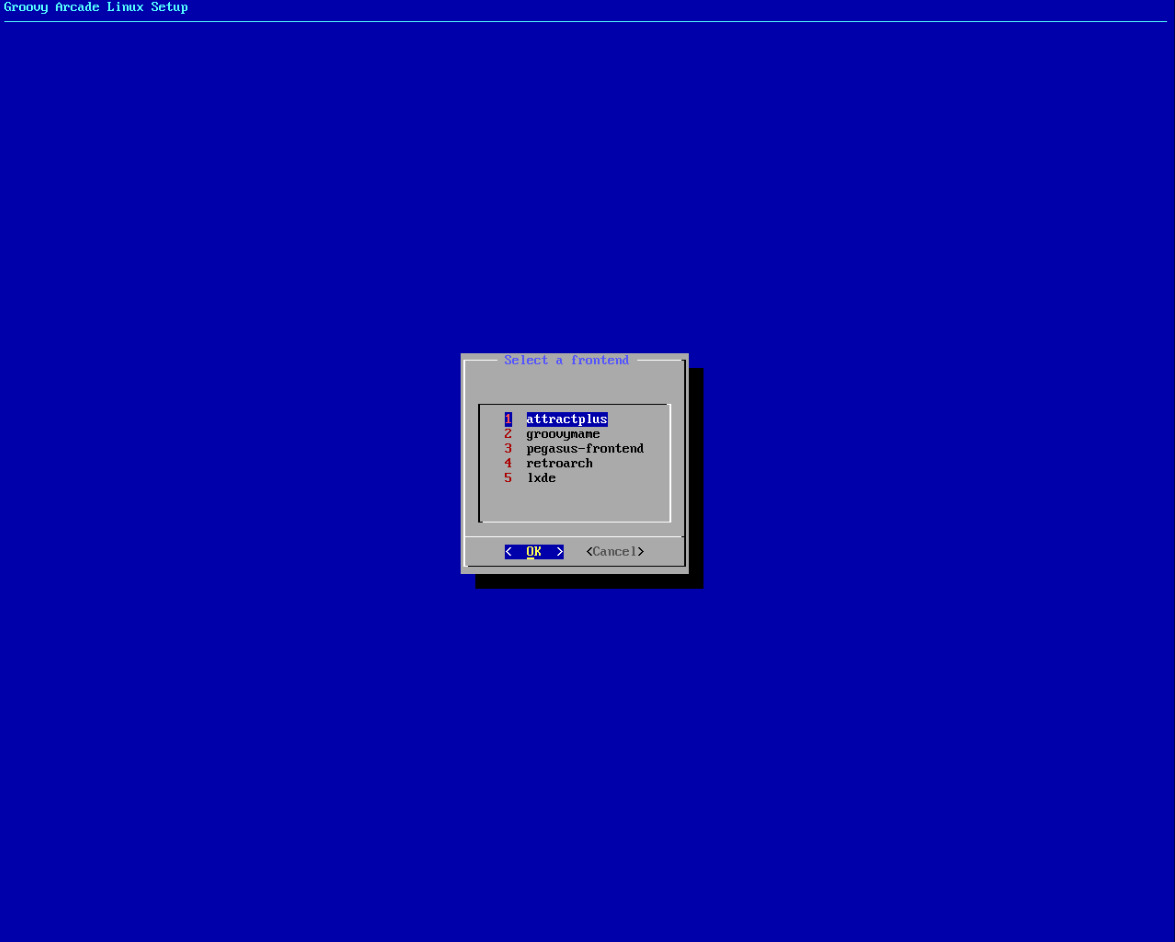Click the Select a frontend dialog title
Image resolution: width=1175 pixels, height=942 pixels.
click(x=566, y=360)
